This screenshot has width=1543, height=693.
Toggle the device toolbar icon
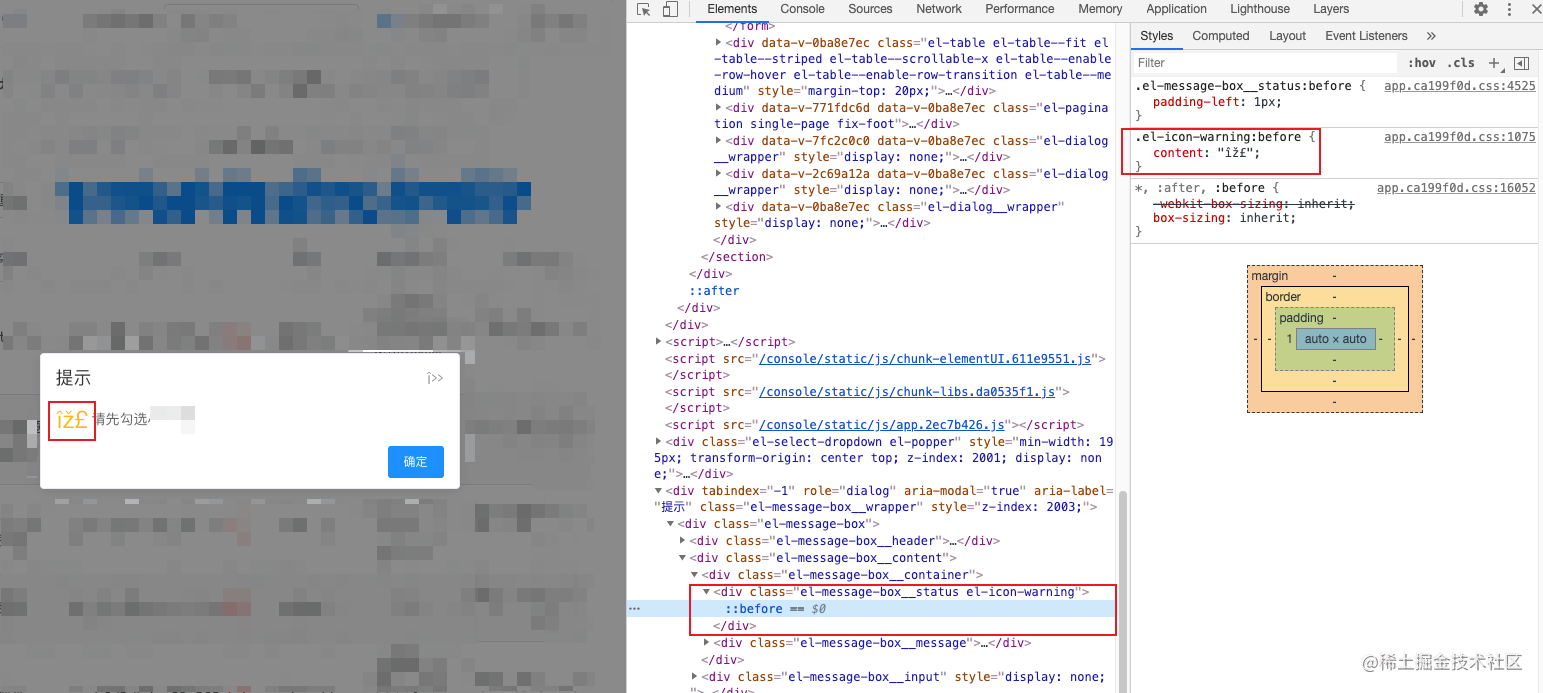click(x=670, y=9)
